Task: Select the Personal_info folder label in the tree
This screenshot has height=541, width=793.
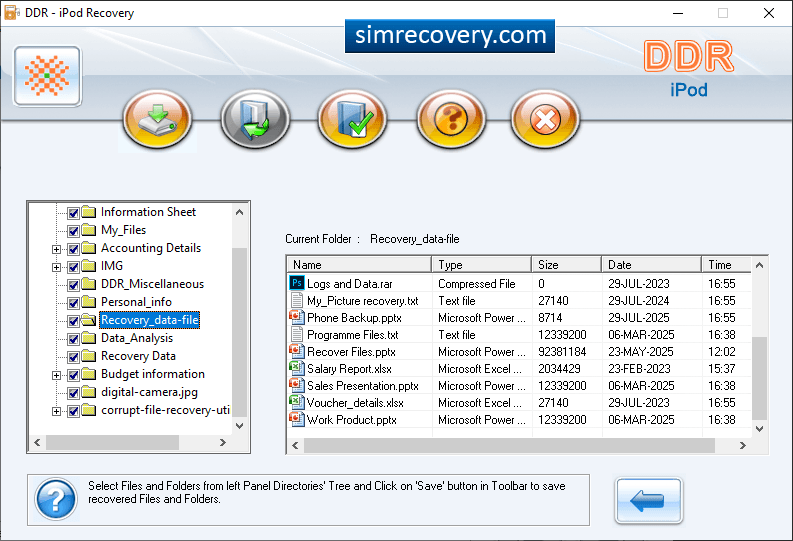Action: click(137, 302)
